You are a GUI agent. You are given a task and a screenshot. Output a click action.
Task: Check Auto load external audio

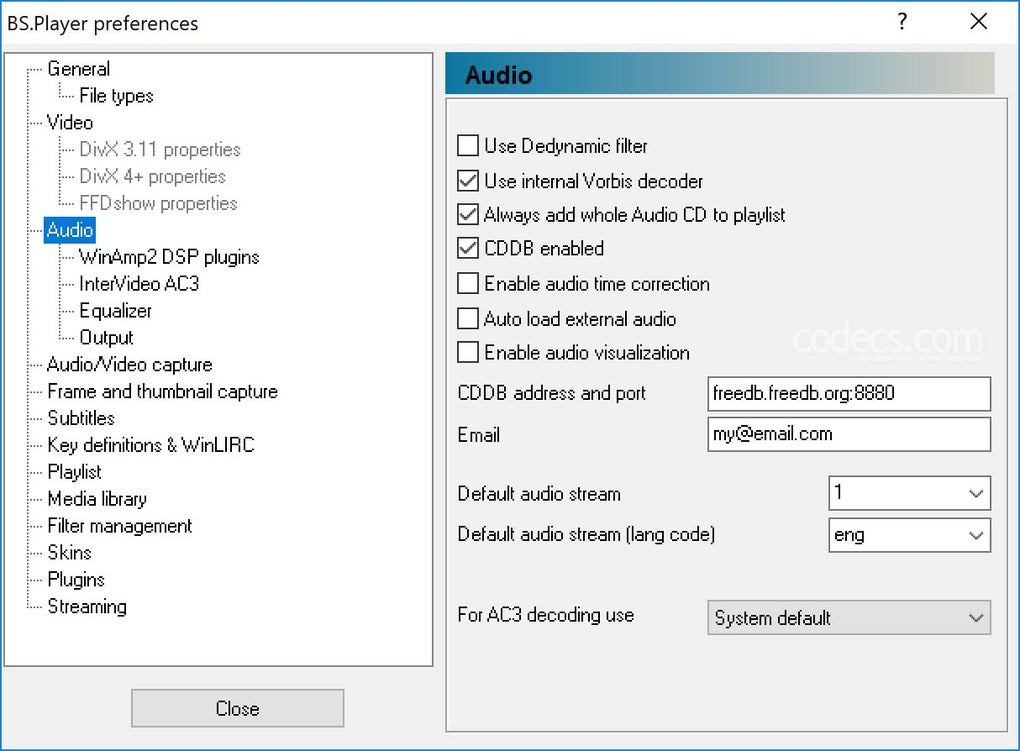tap(468, 319)
